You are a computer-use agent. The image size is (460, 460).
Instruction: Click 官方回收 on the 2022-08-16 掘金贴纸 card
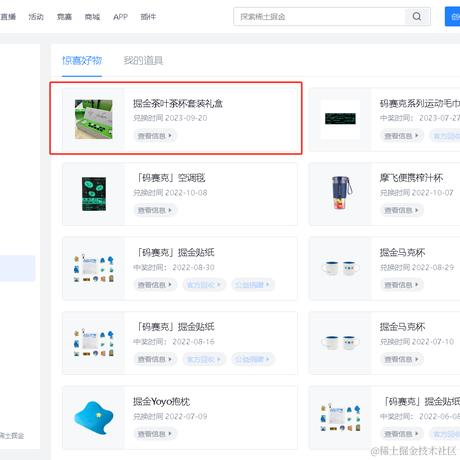click(x=204, y=359)
